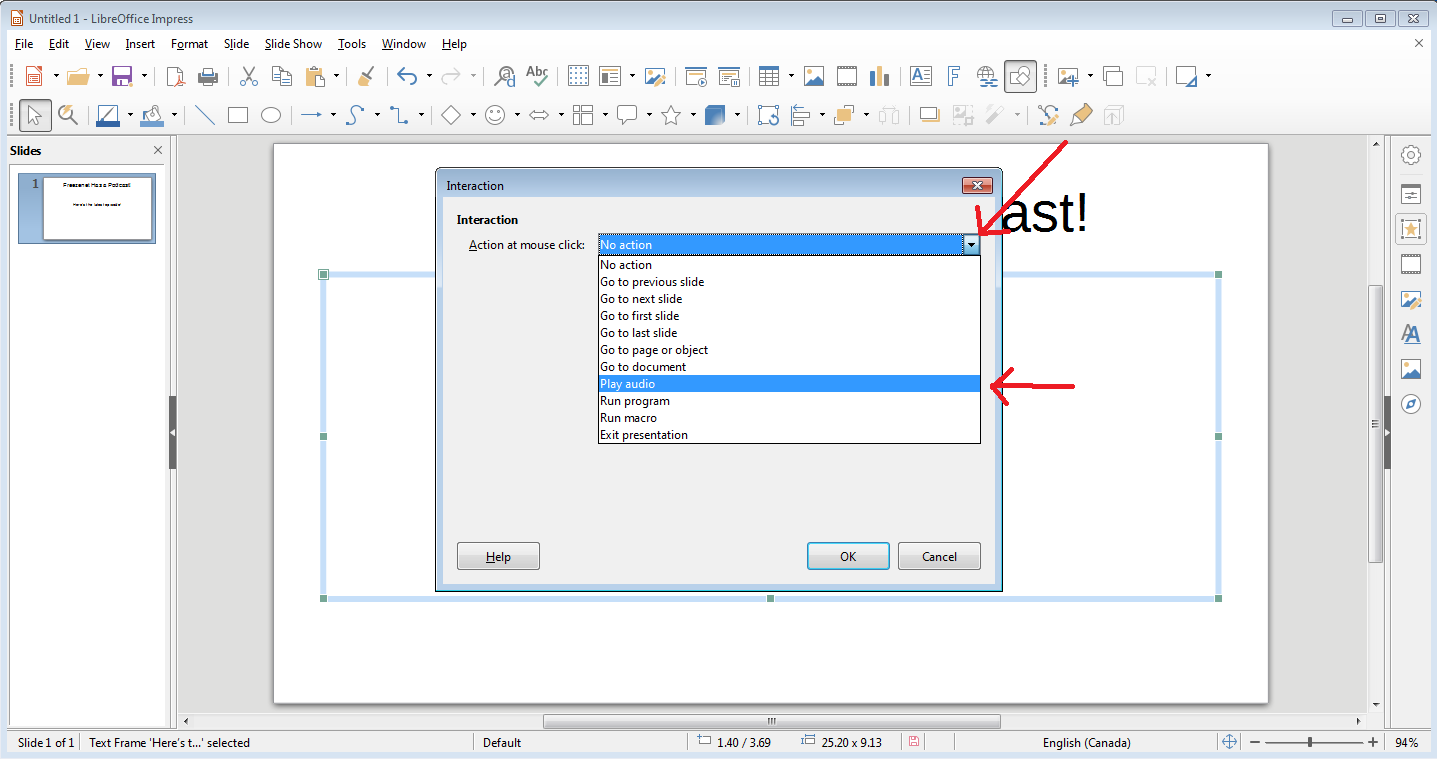Screen dimensions: 1437x759
Task: Open the Navigator sidebar icon
Action: pos(1411,404)
